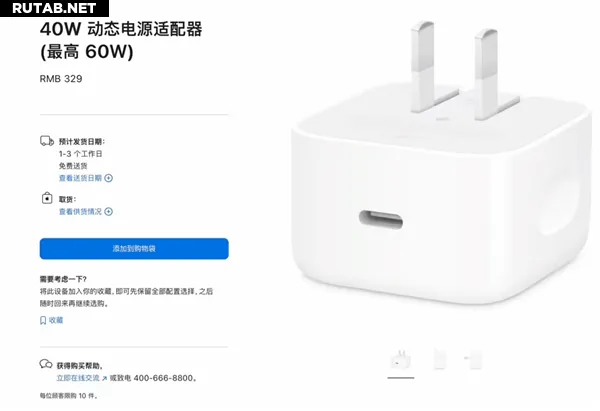Click the 收藏 save for later link
The image size is (600, 411).
(x=56, y=320)
